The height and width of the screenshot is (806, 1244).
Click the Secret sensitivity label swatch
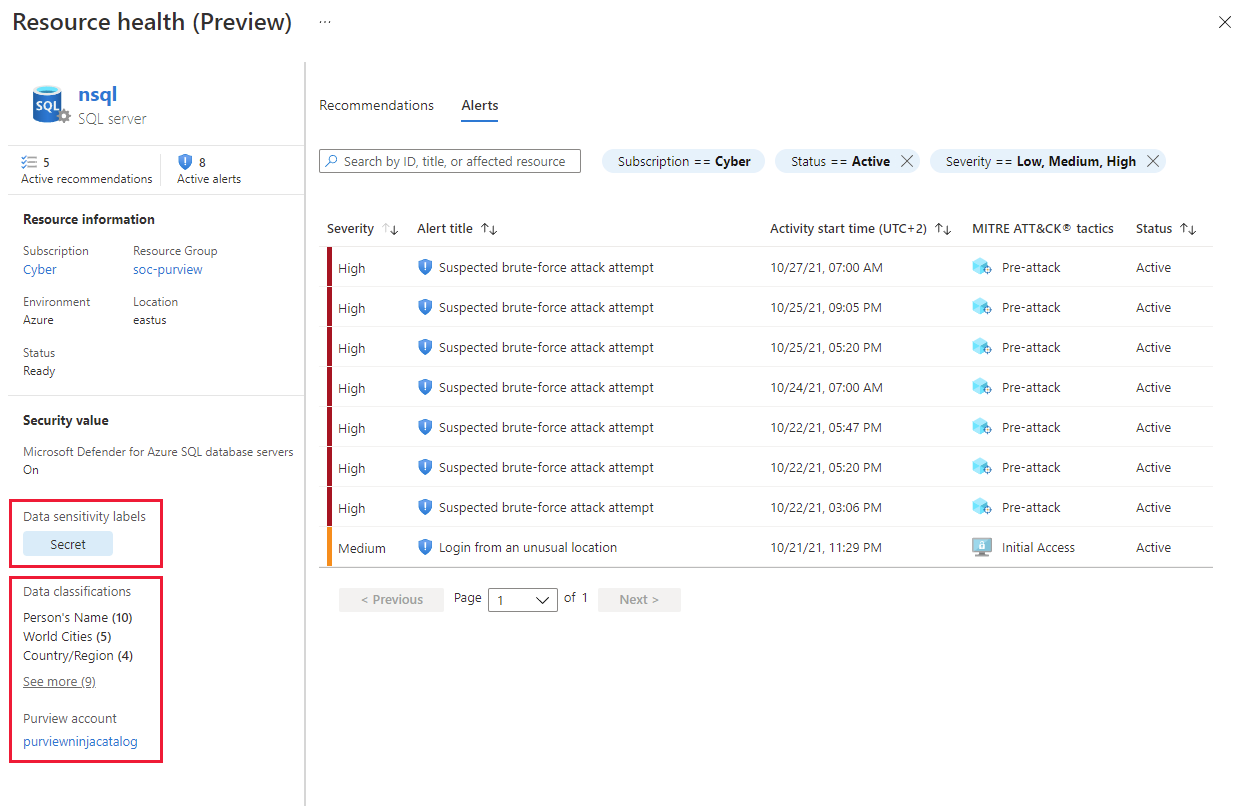[x=67, y=544]
